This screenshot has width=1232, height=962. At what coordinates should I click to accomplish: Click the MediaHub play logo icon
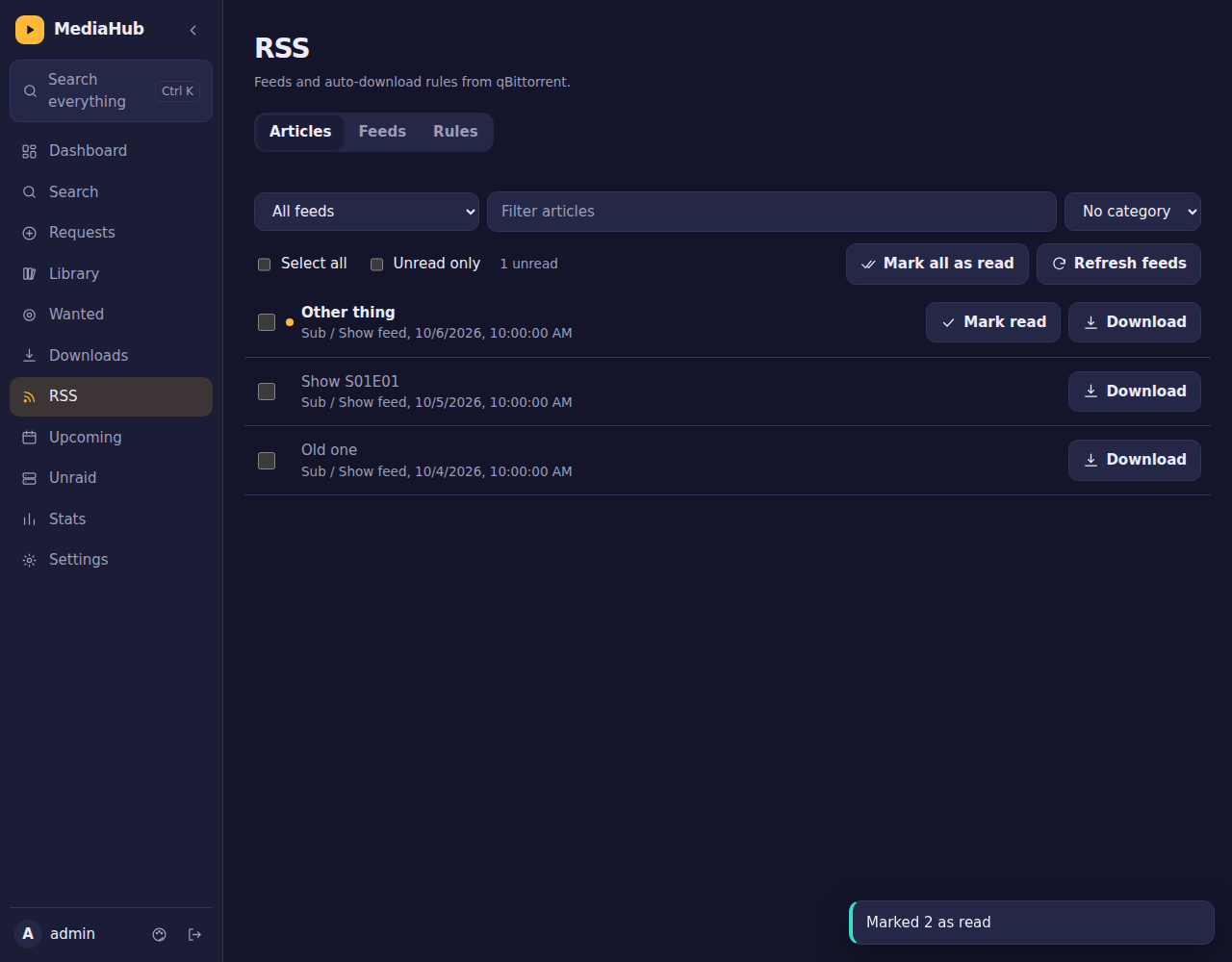pyautogui.click(x=30, y=30)
